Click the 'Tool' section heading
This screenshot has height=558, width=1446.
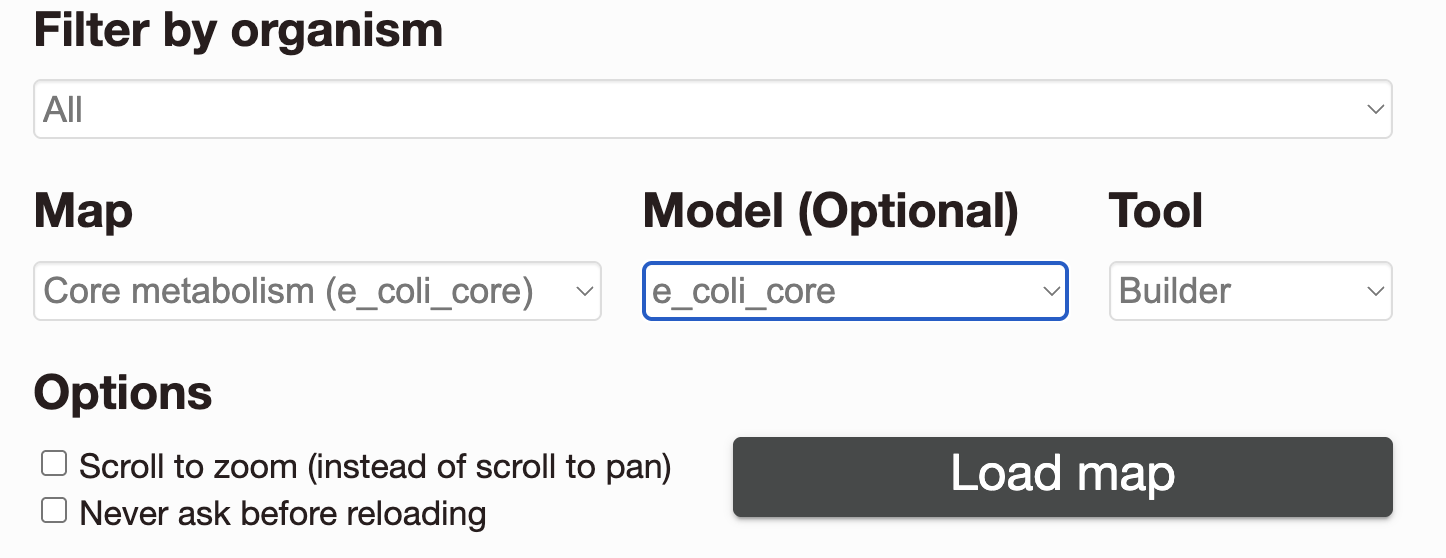point(1156,212)
